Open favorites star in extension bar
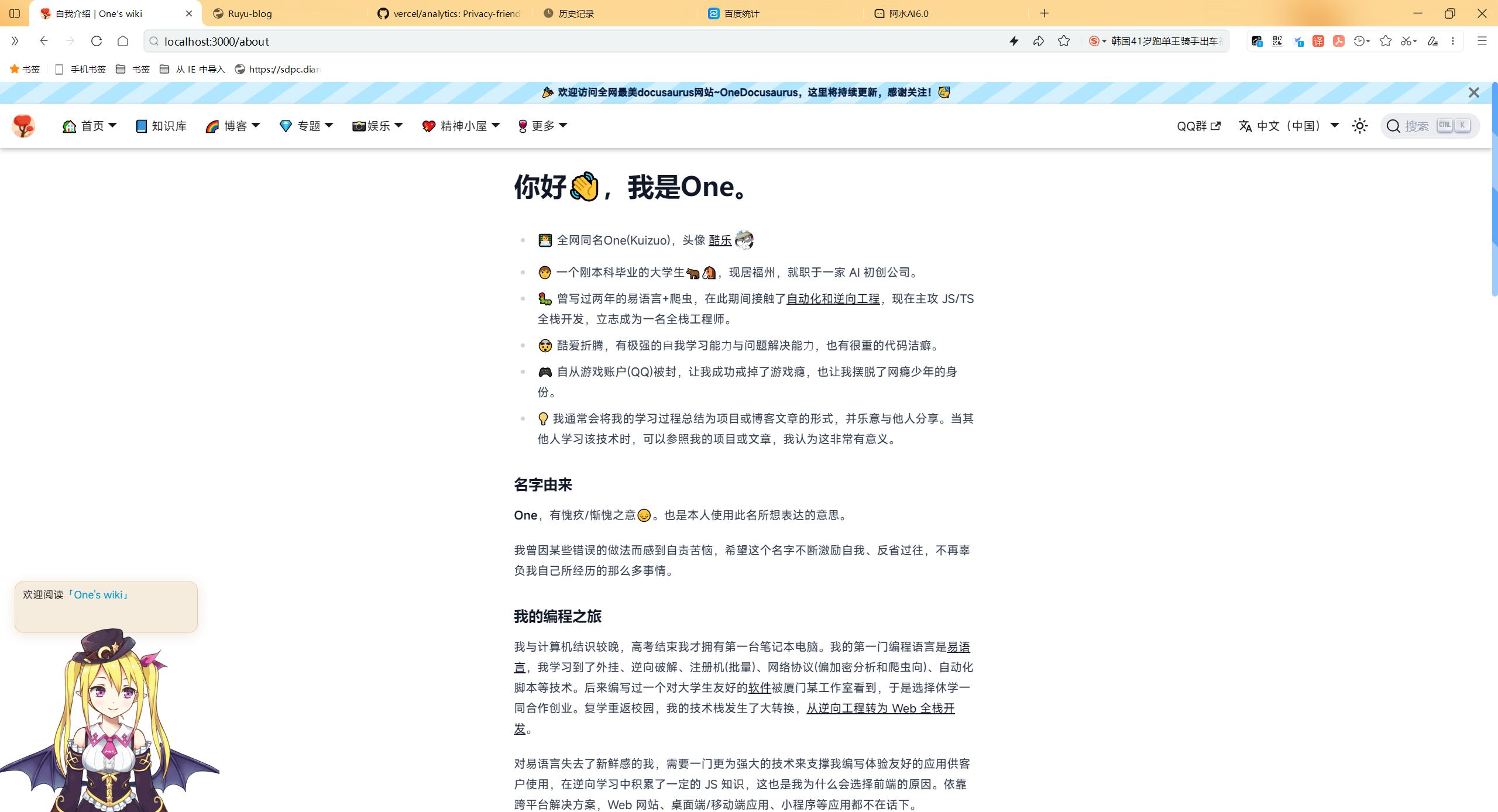 coord(1385,41)
